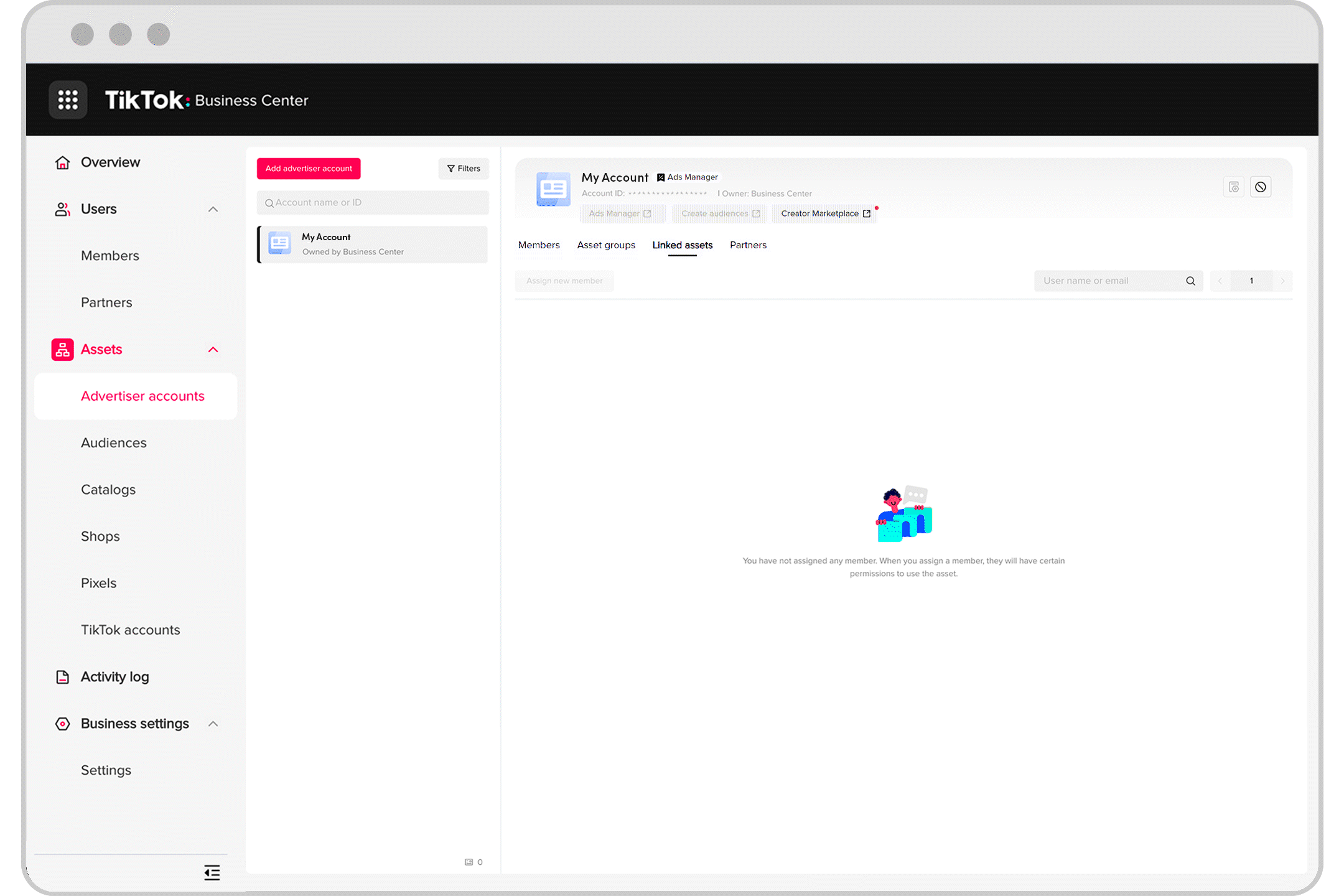Viewport: 1344px width, 896px height.
Task: Navigate to Activity log in sidebar
Action: click(115, 677)
